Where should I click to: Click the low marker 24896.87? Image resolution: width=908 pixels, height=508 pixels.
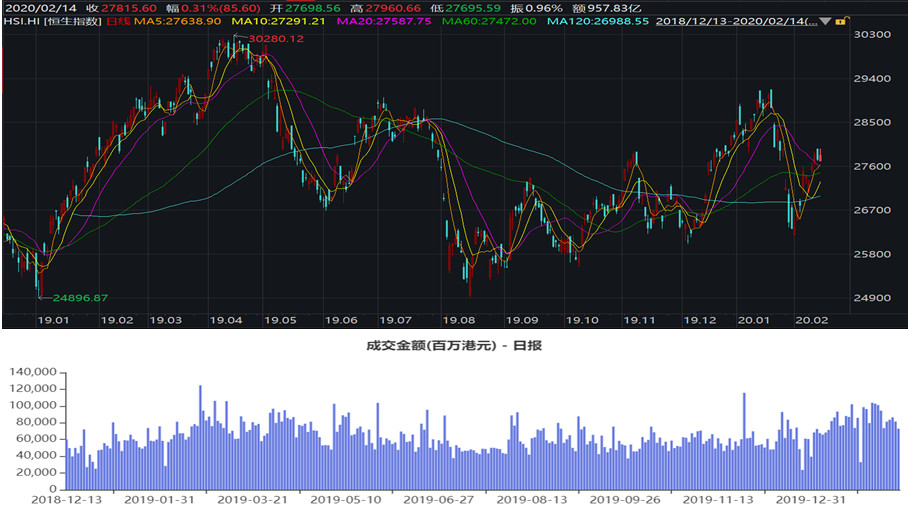[80, 298]
